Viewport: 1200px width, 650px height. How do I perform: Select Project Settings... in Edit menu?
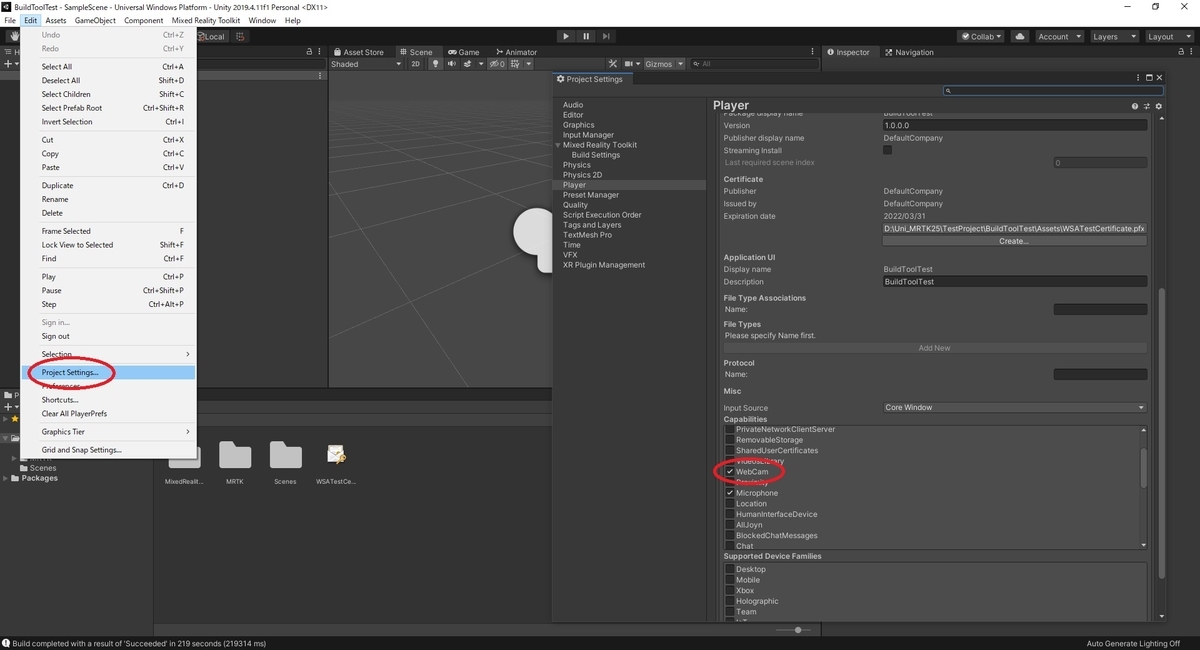[108, 372]
